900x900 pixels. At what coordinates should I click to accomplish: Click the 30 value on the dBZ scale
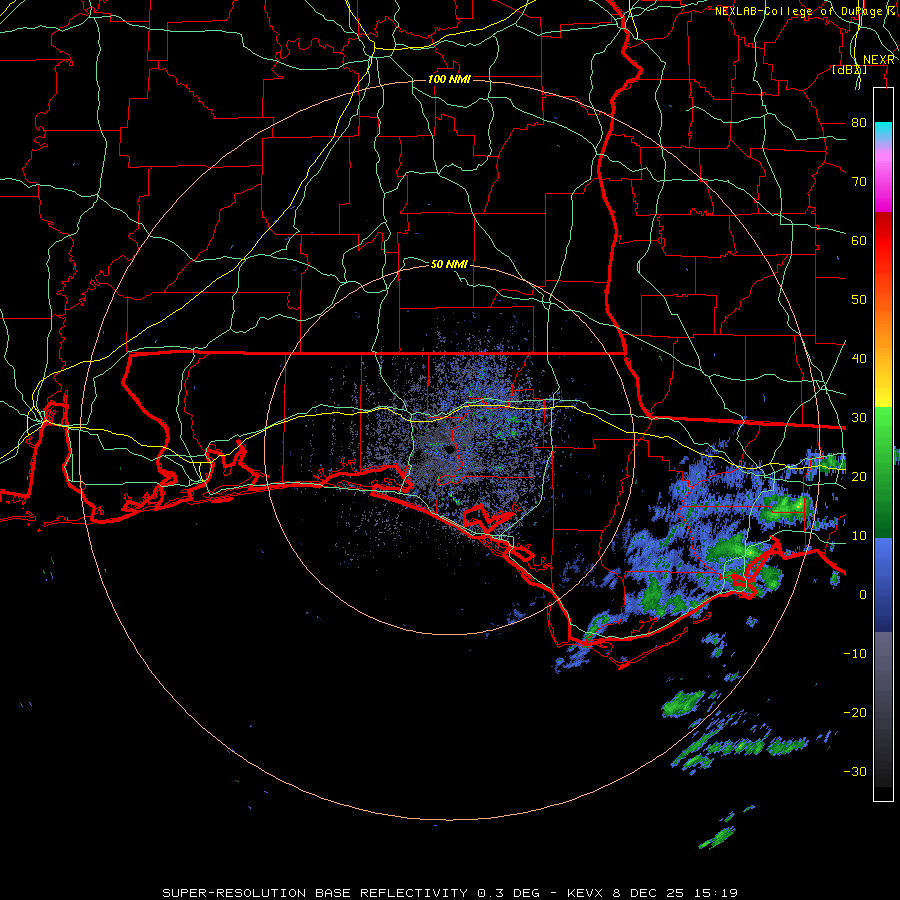click(859, 418)
